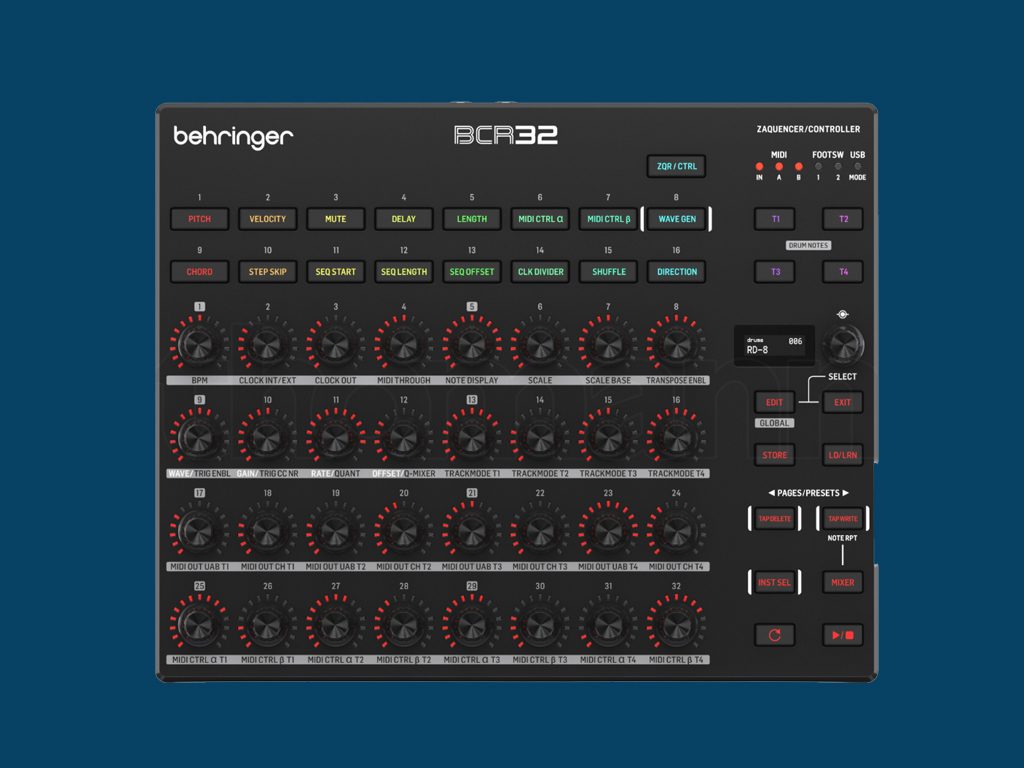Click the SCALE encoder knob
Screen dimensions: 1024x768
[x=539, y=344]
